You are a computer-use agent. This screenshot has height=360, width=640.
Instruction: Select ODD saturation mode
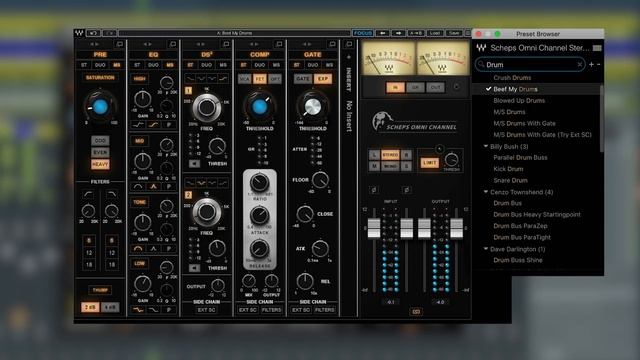click(x=100, y=141)
